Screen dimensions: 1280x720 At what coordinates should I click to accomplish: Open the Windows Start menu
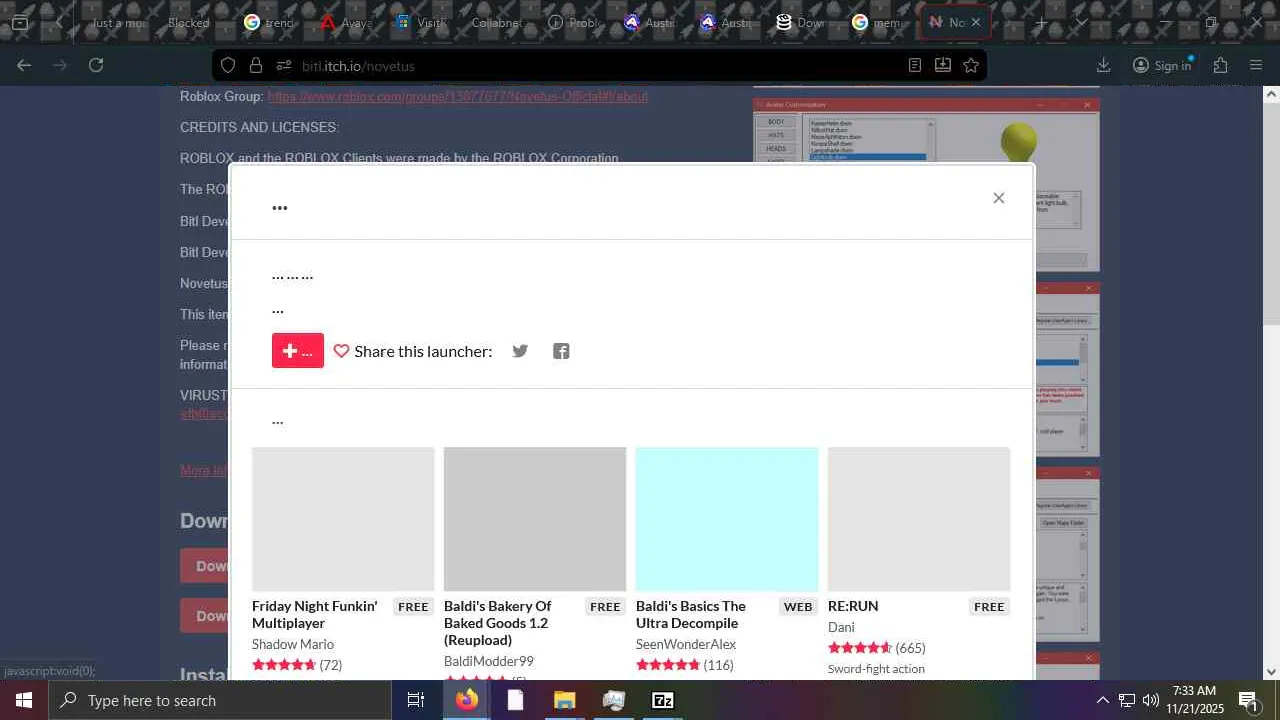pos(24,700)
